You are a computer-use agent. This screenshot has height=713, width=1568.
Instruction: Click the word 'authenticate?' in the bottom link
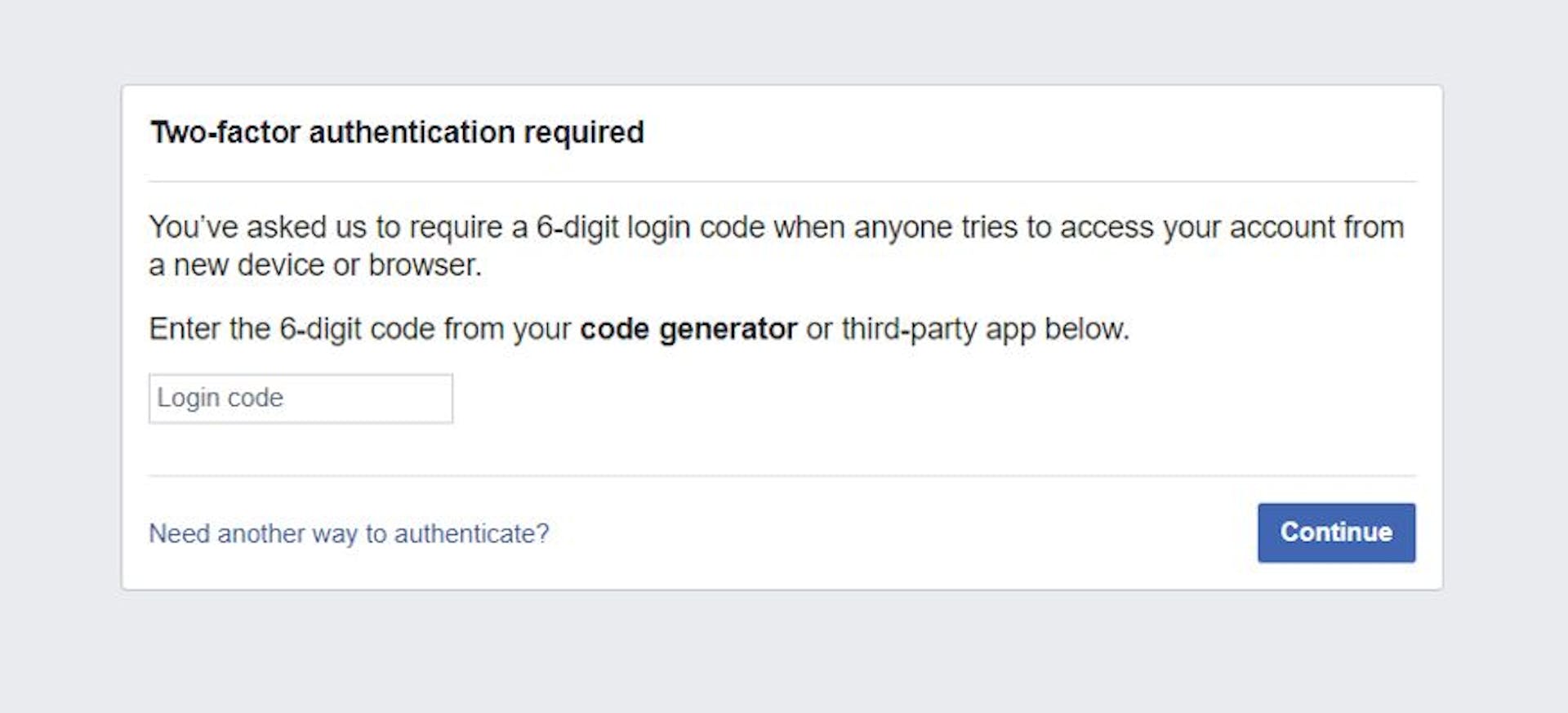(471, 533)
